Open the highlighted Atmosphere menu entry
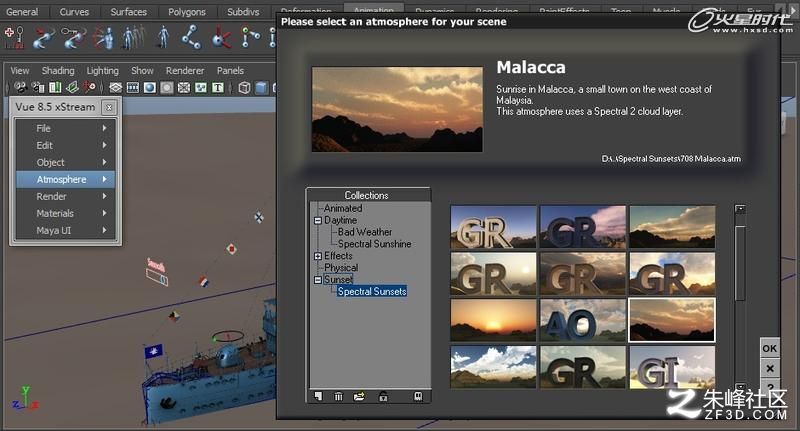 (x=66, y=179)
